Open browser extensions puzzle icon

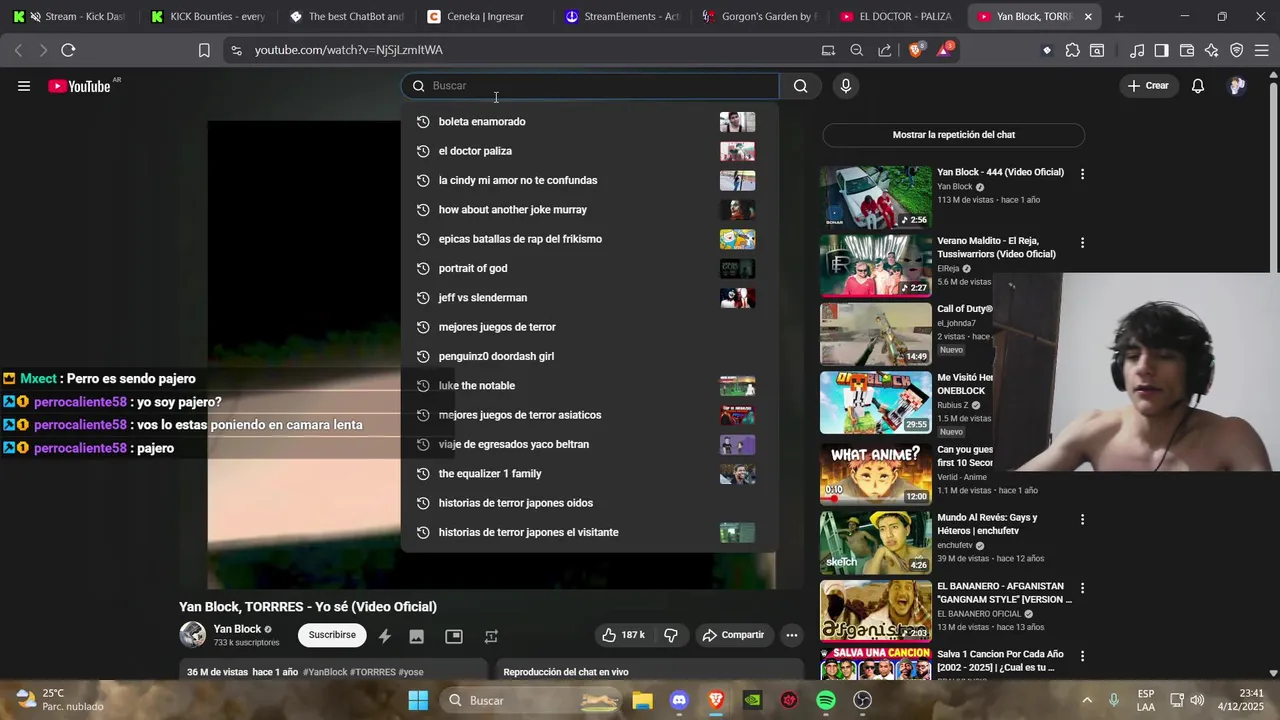point(1072,50)
